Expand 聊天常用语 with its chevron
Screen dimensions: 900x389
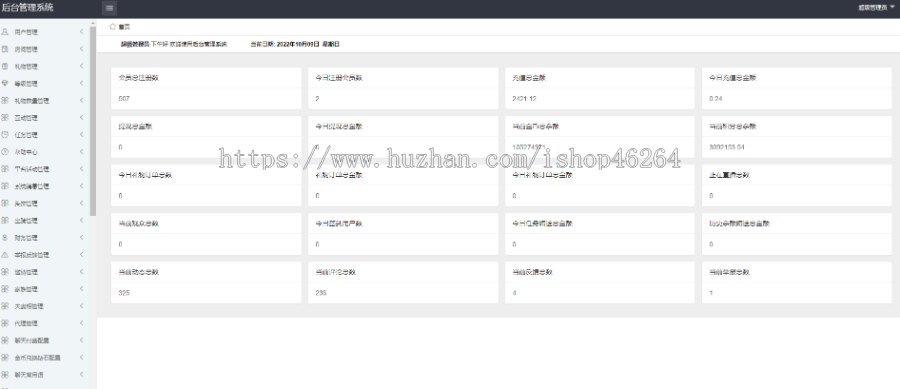tap(82, 374)
